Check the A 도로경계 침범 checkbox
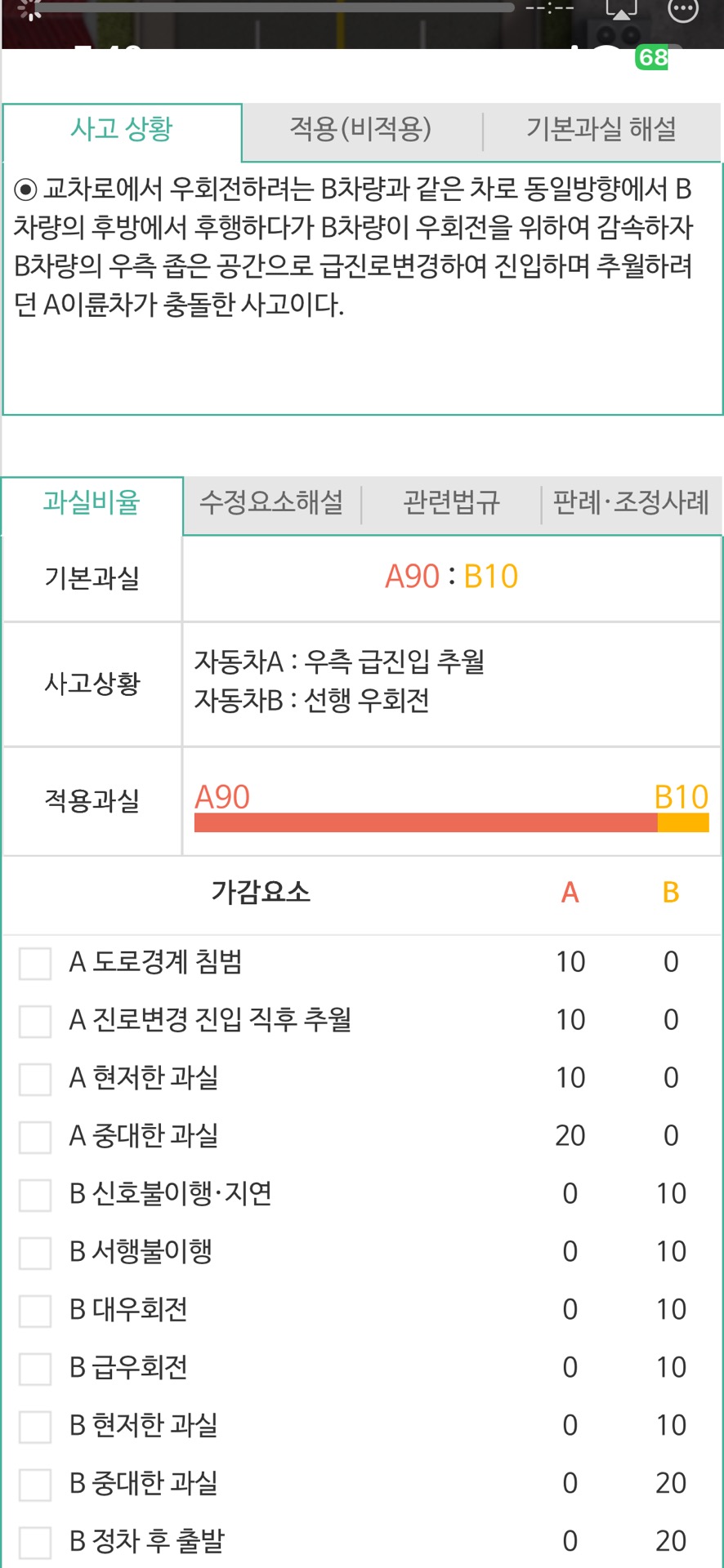Screen dimensions: 724x1568 35,963
